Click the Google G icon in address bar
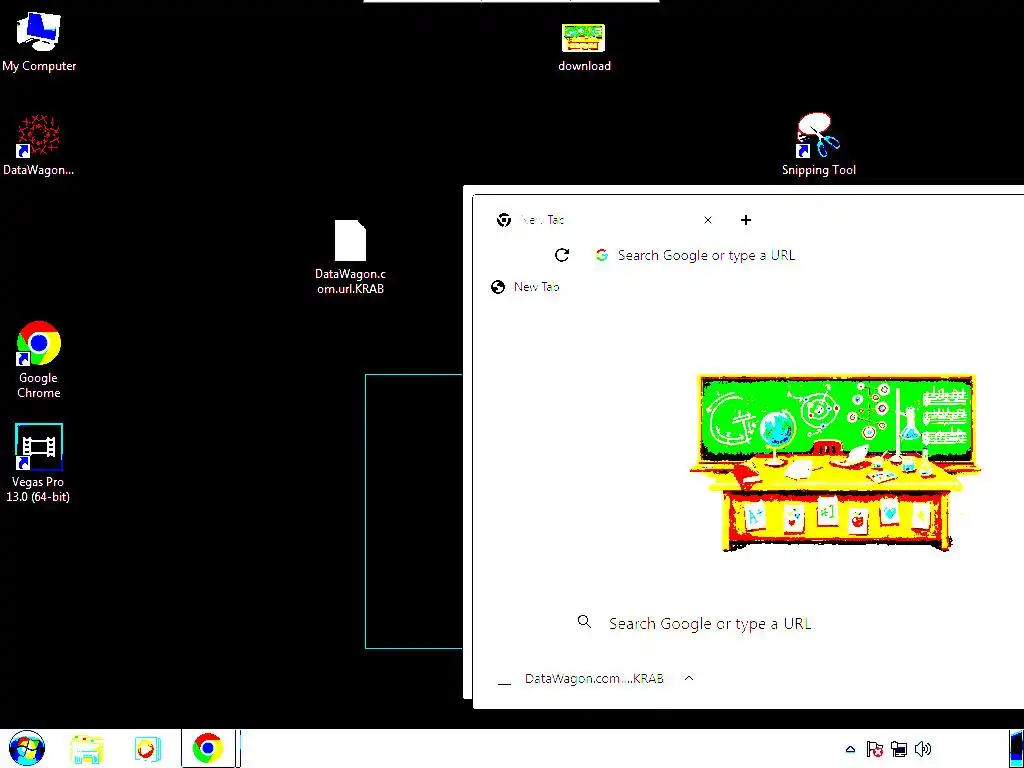Screen dimensions: 1024x768 point(602,255)
